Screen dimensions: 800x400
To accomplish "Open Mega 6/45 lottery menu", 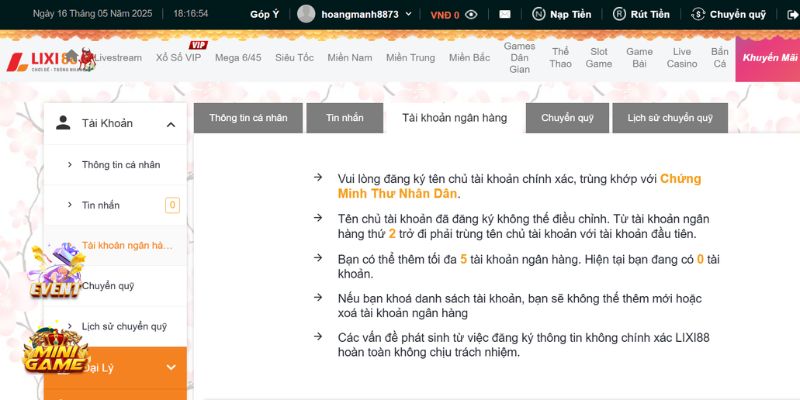I will point(238,58).
